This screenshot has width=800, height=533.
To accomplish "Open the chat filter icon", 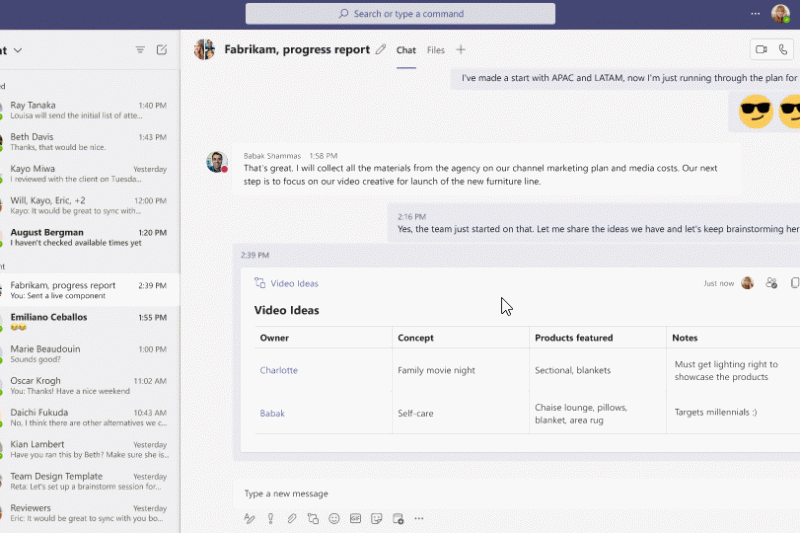I will click(x=140, y=49).
